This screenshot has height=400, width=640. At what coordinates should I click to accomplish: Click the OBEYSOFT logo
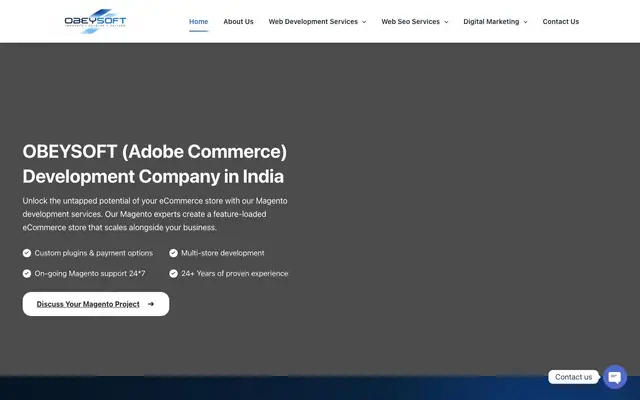click(x=96, y=21)
